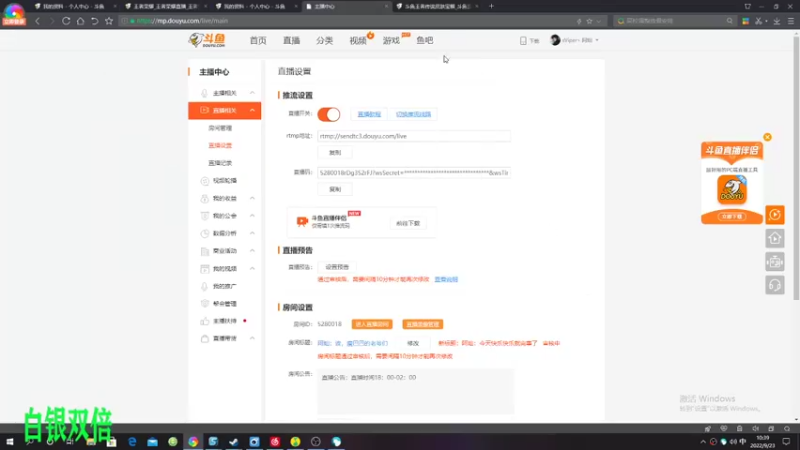Click the rtmp address field
Image resolution: width=800 pixels, height=450 pixels.
(414, 136)
